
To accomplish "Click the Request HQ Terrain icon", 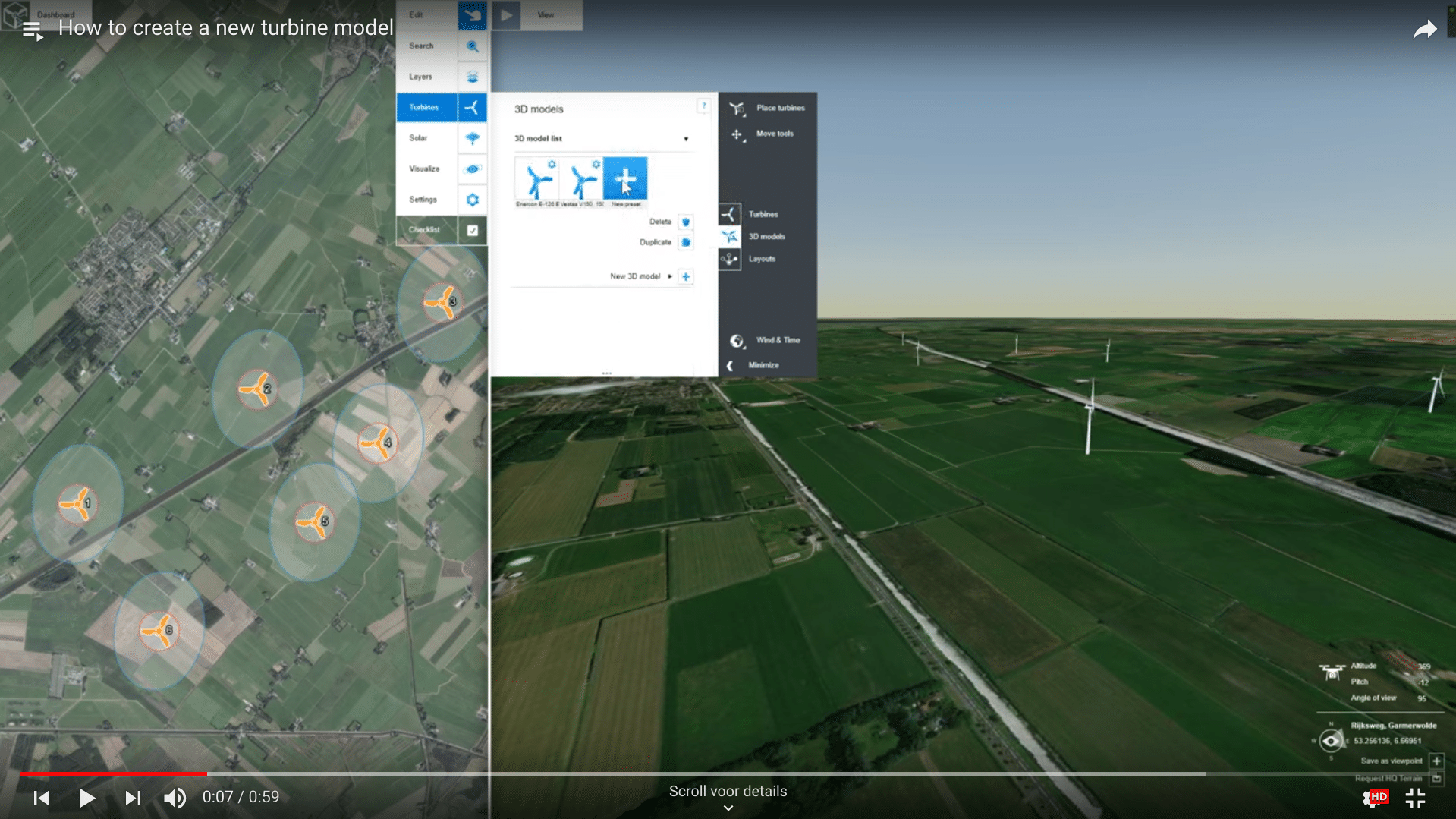I will tap(1436, 779).
